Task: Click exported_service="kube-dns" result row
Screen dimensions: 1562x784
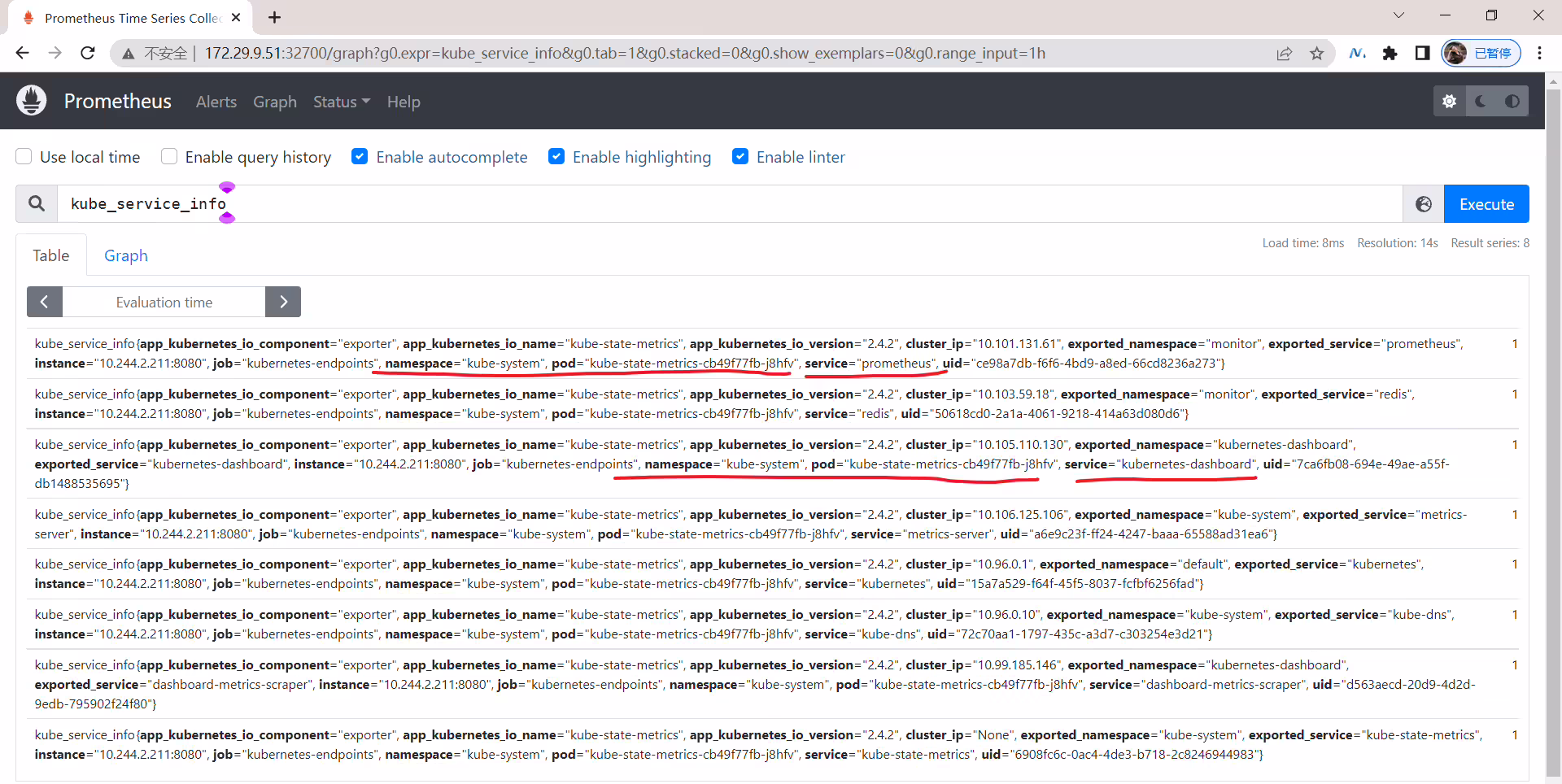Action: pyautogui.click(x=773, y=625)
